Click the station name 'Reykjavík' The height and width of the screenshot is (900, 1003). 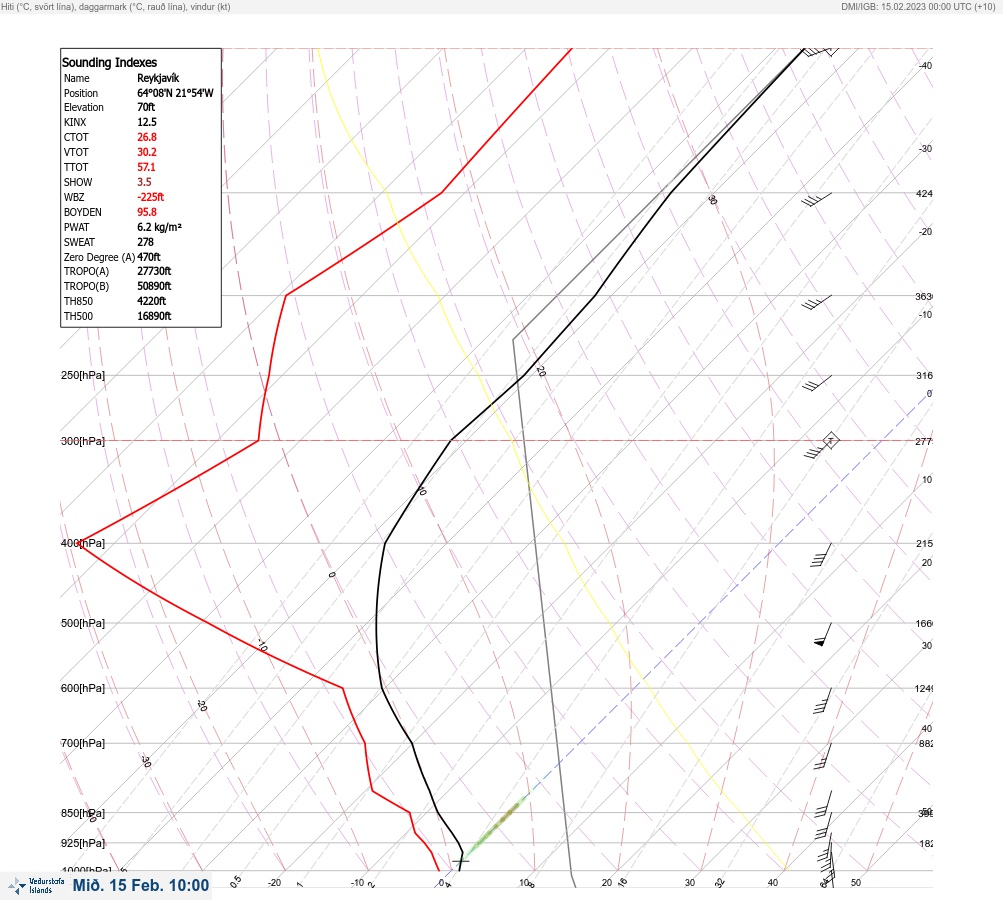tap(158, 78)
